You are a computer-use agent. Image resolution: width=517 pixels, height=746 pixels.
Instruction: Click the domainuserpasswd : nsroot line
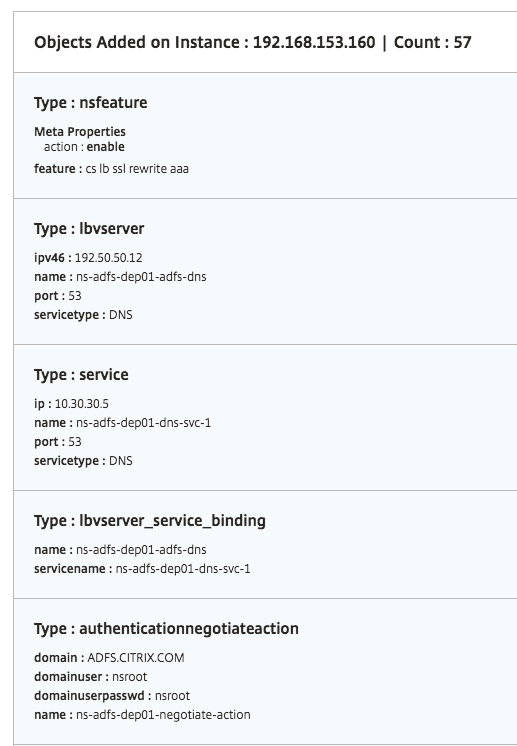112,696
